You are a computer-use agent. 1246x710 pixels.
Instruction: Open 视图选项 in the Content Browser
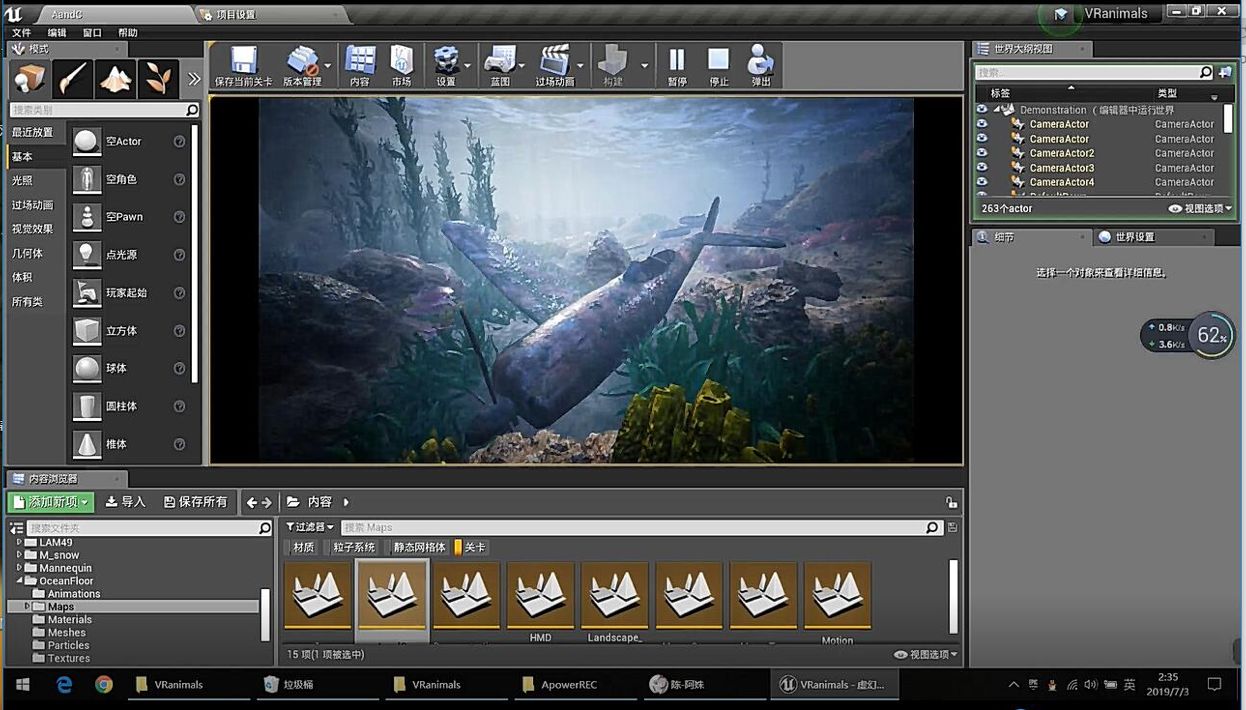click(926, 654)
